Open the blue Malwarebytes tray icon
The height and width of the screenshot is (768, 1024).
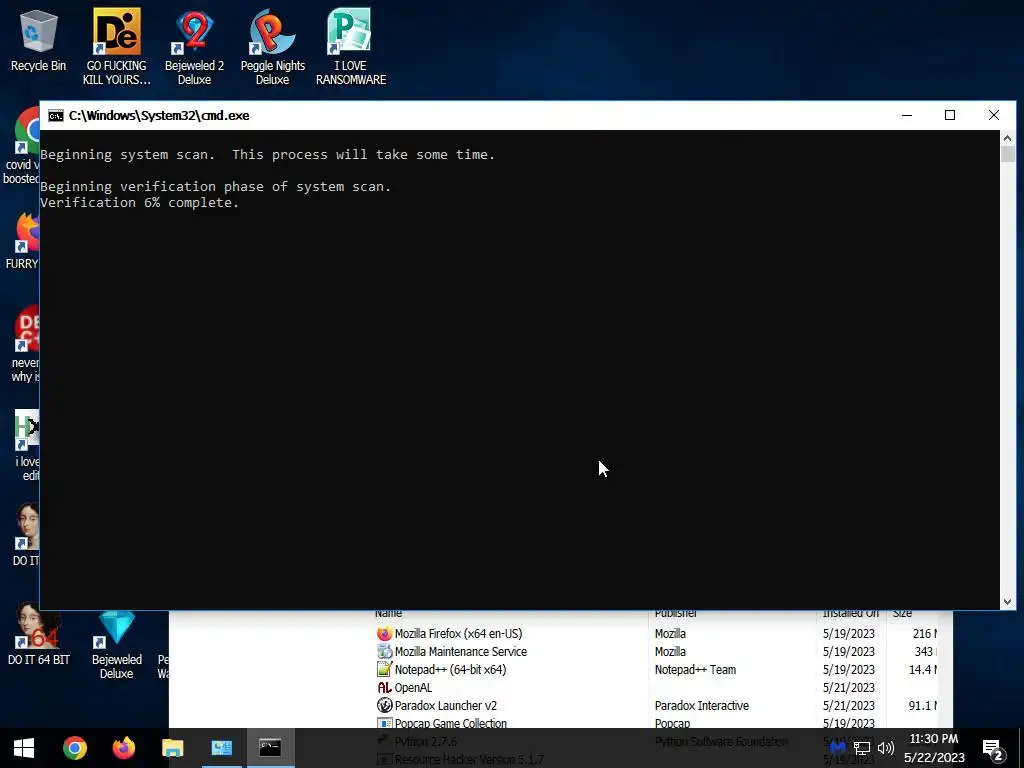837,748
